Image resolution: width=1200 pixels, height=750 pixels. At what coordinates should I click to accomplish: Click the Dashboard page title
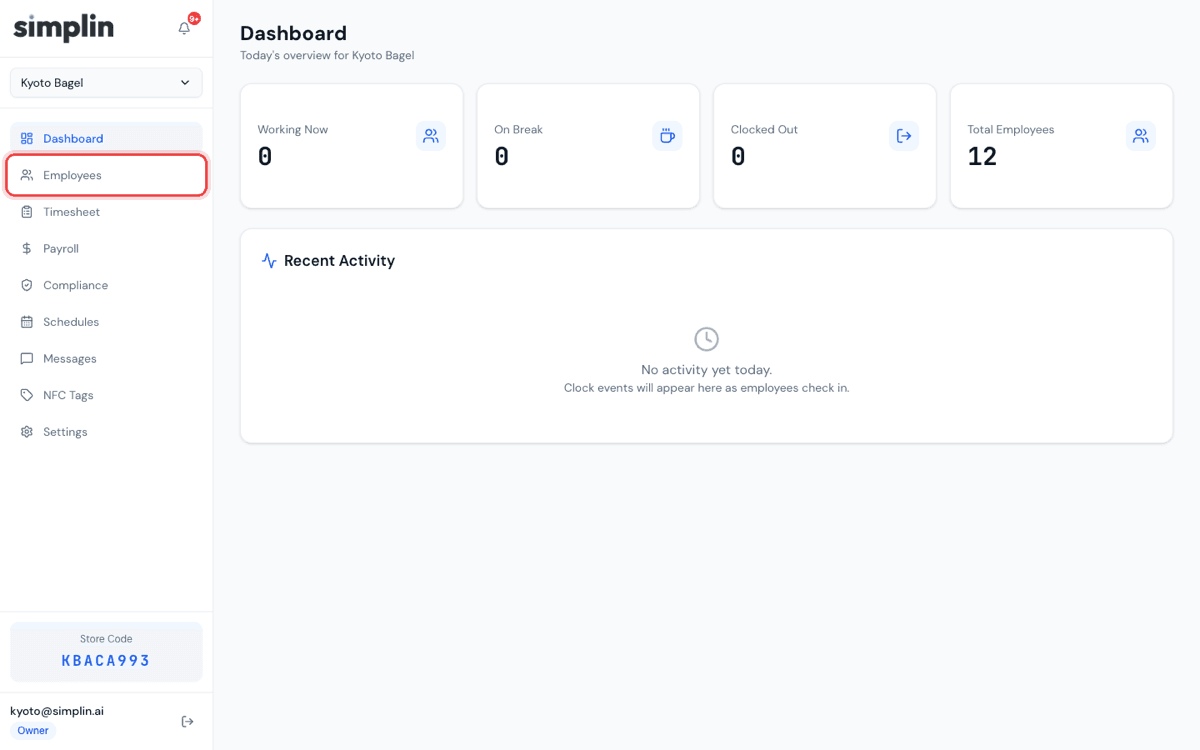pyautogui.click(x=293, y=33)
